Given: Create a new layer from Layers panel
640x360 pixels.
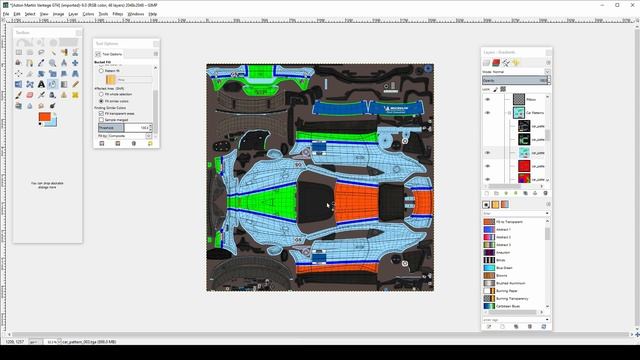Looking at the screenshot, I should (x=487, y=193).
